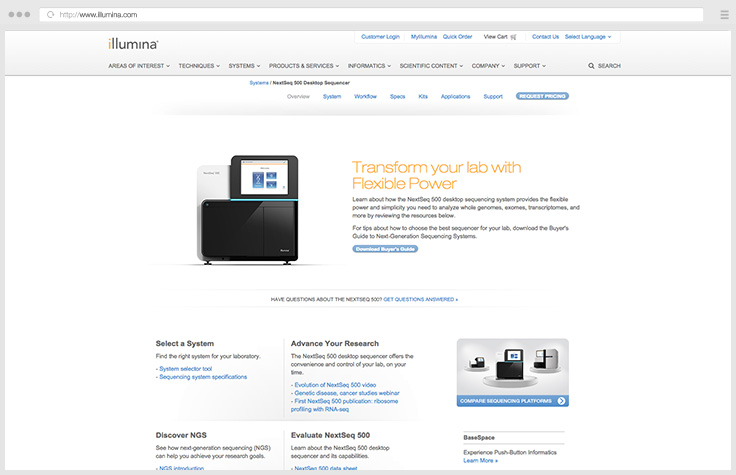This screenshot has height=475, width=736.
Task: Open the View Cart shopping cart
Action: point(500,37)
